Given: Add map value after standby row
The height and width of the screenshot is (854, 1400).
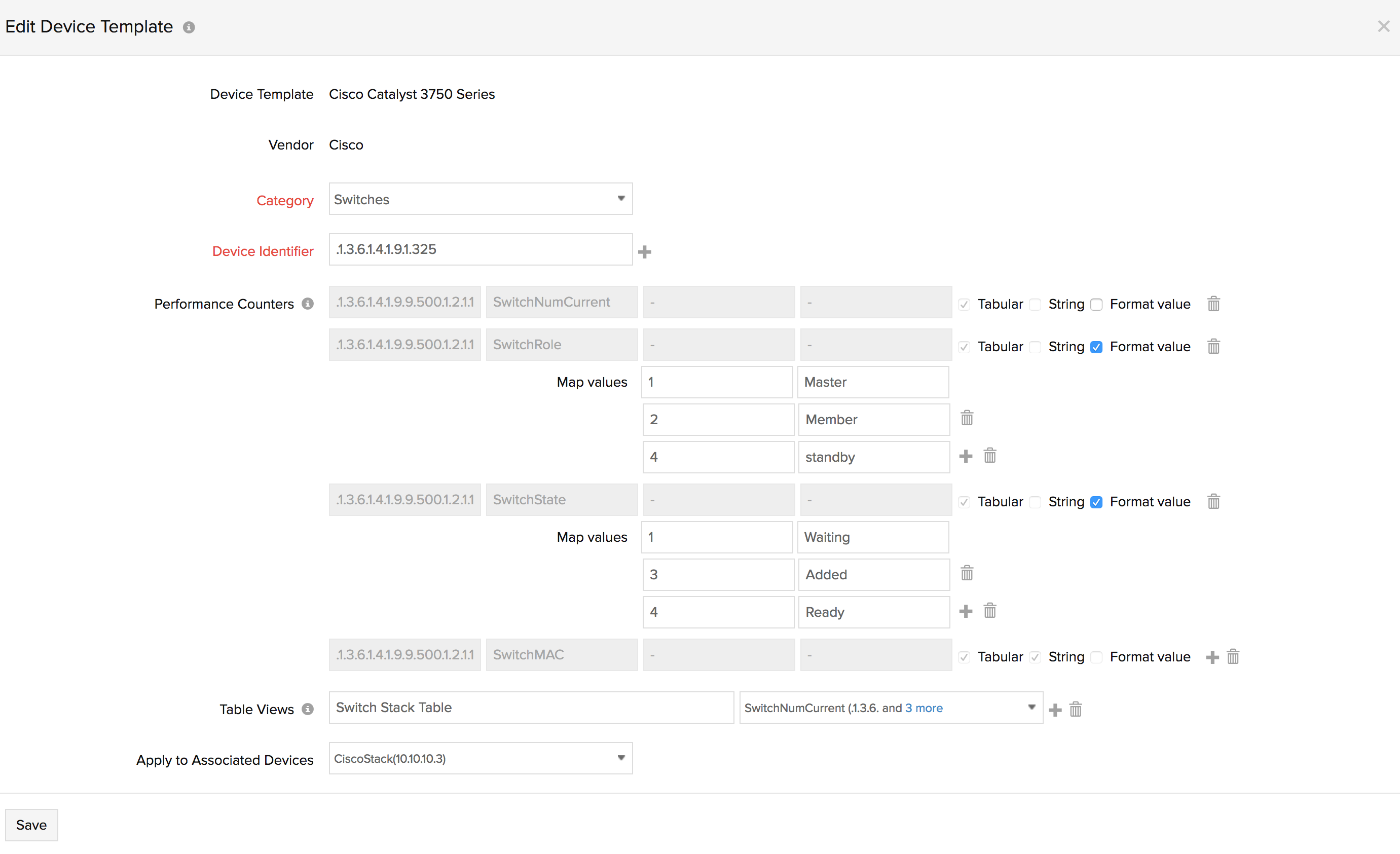Looking at the screenshot, I should coord(965,456).
